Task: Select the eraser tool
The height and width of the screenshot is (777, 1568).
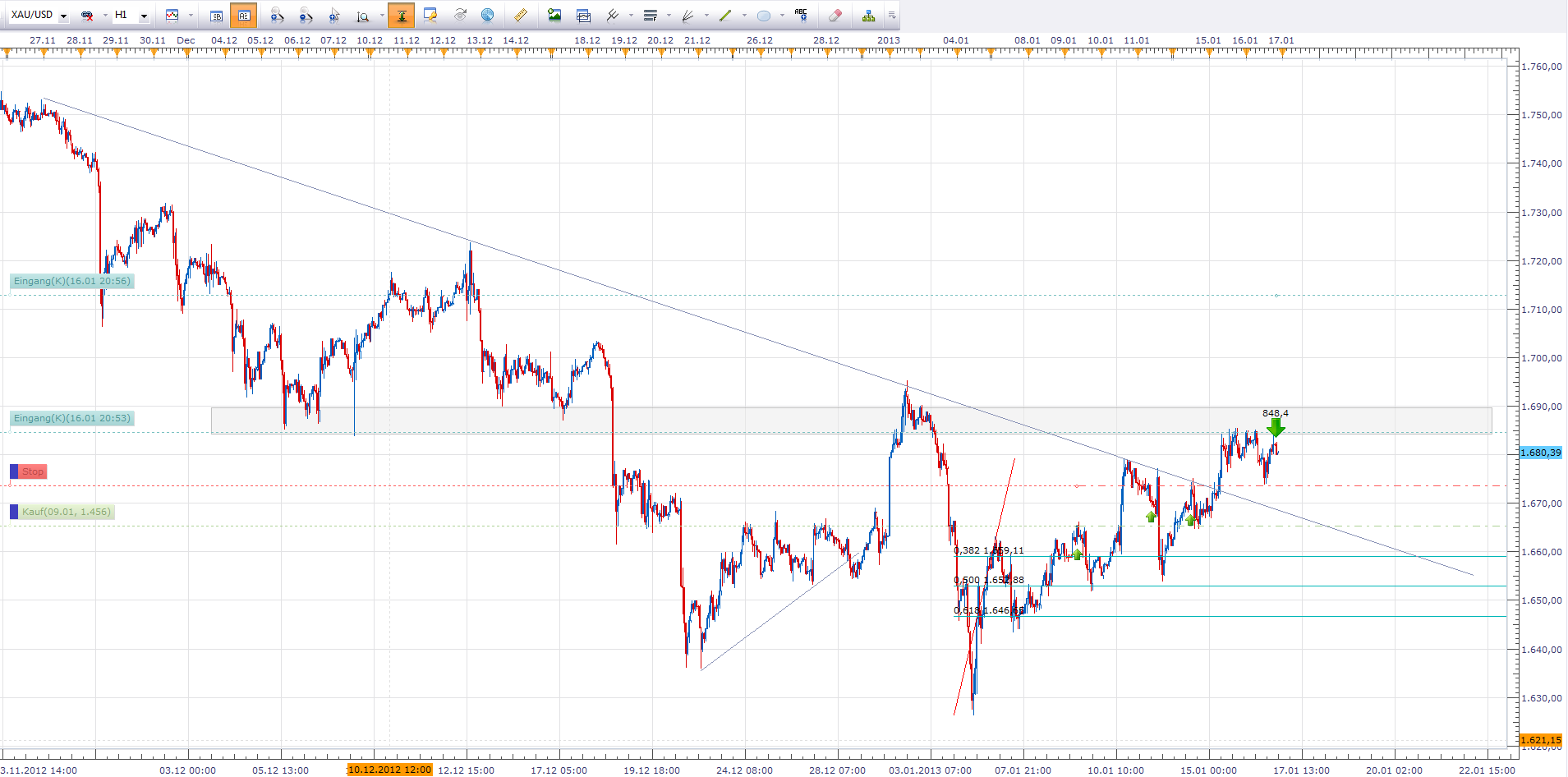Action: coord(835,16)
